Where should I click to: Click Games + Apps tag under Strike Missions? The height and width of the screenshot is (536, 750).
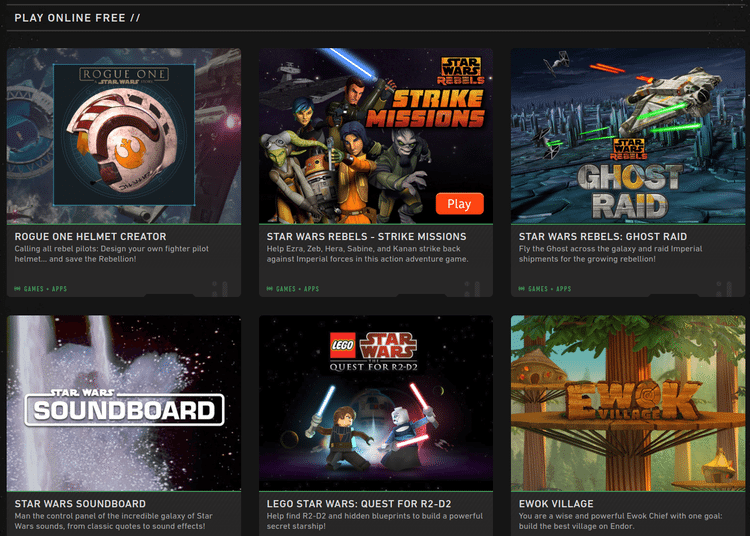[x=298, y=289]
